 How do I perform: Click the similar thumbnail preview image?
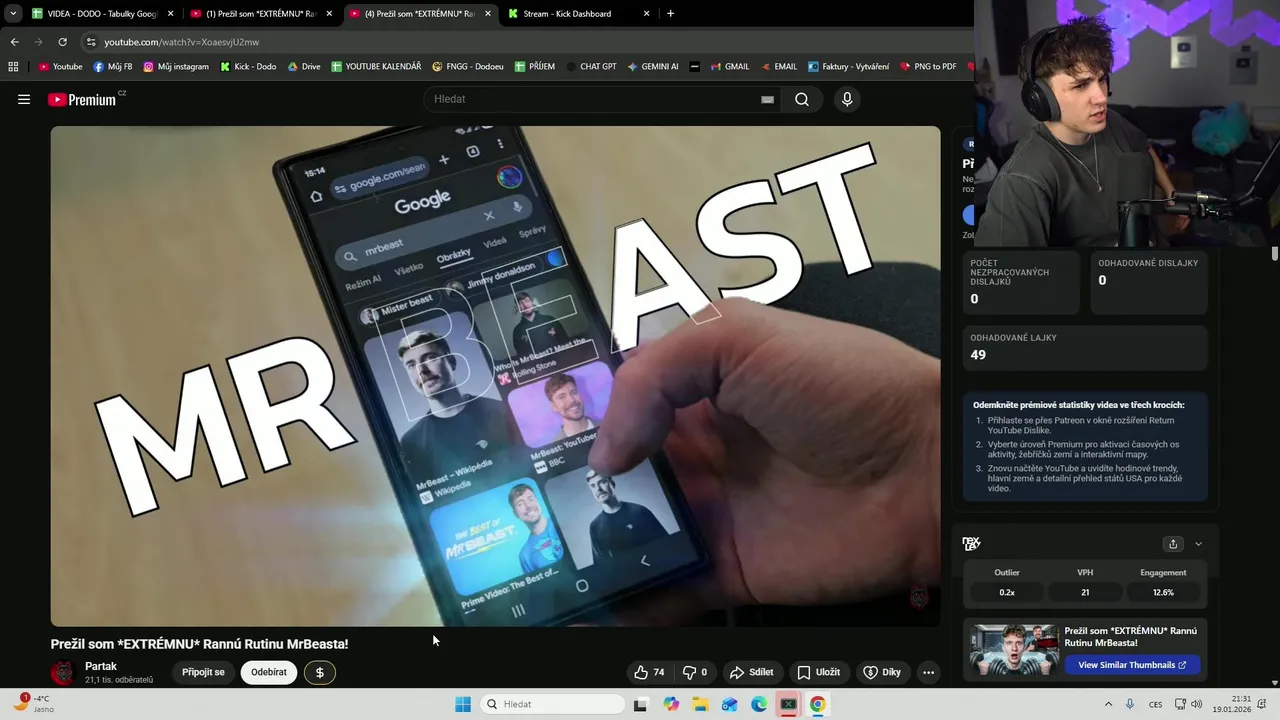point(1014,650)
